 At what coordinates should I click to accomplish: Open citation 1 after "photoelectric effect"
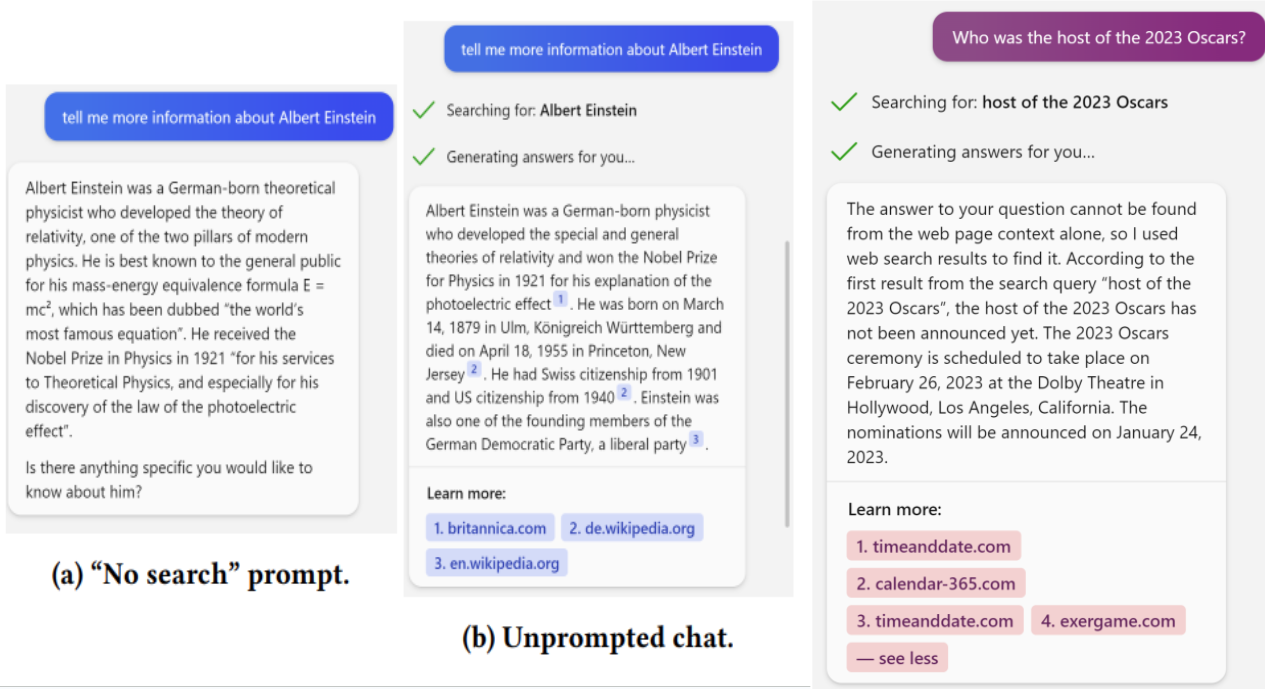pos(561,300)
